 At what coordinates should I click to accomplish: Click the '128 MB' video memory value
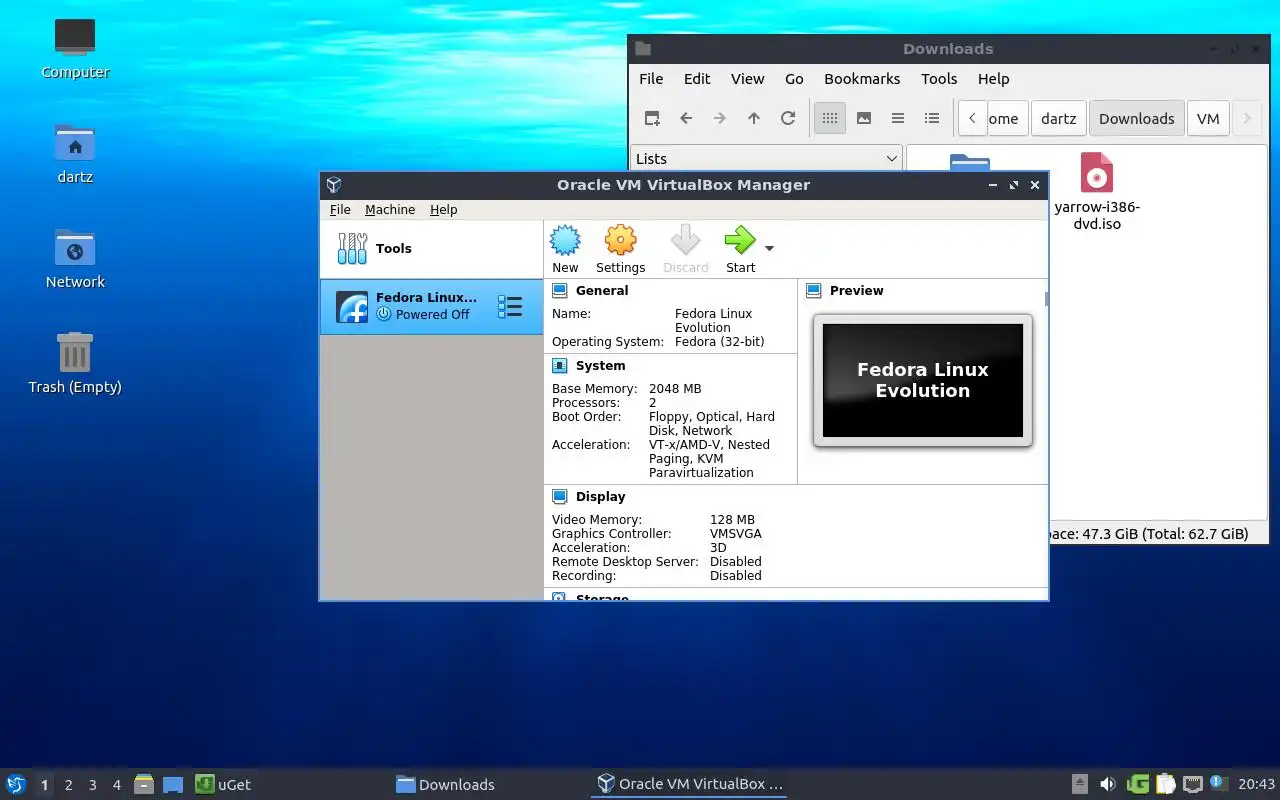[x=732, y=520]
